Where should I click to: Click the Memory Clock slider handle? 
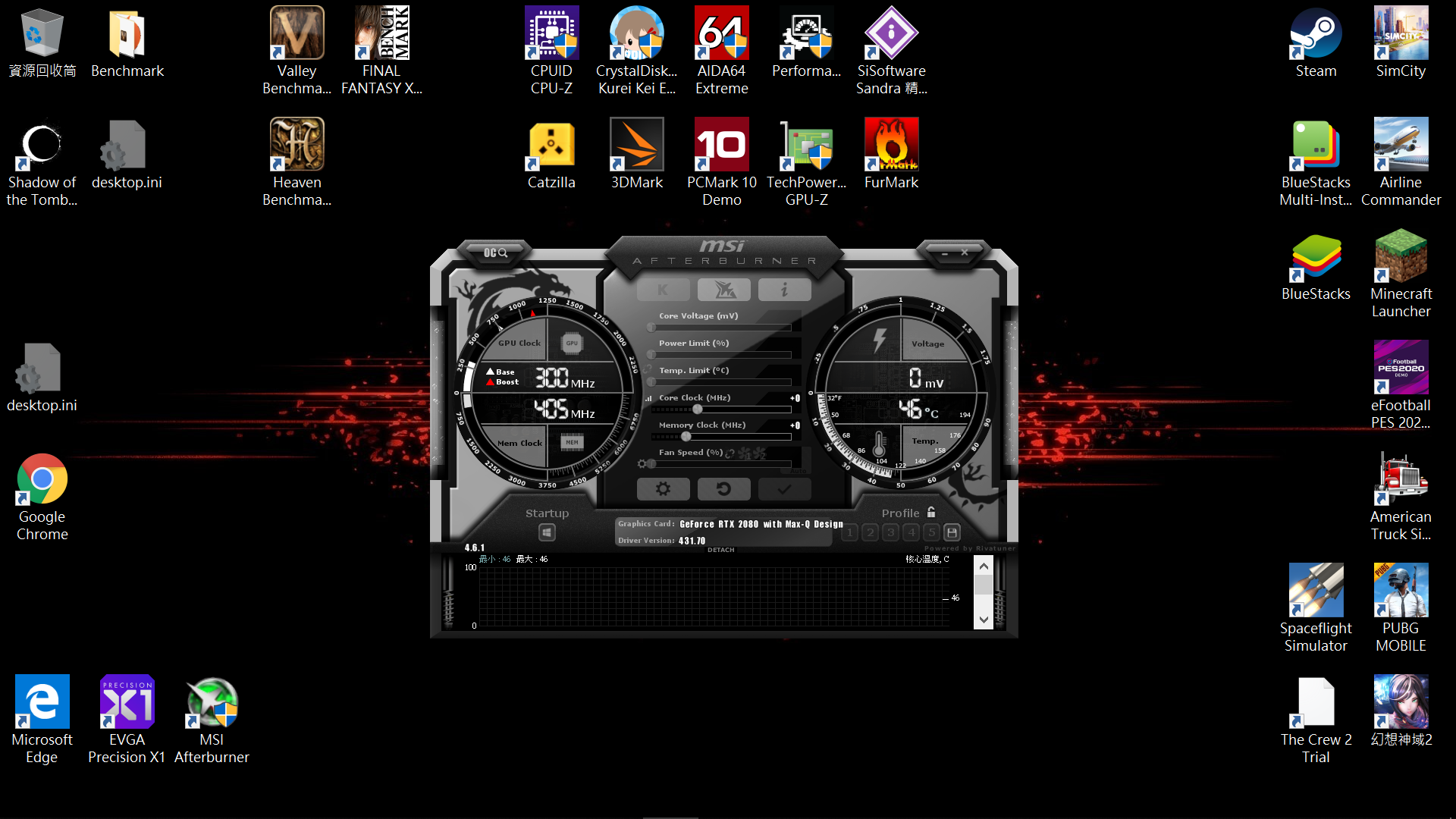pyautogui.click(x=686, y=437)
